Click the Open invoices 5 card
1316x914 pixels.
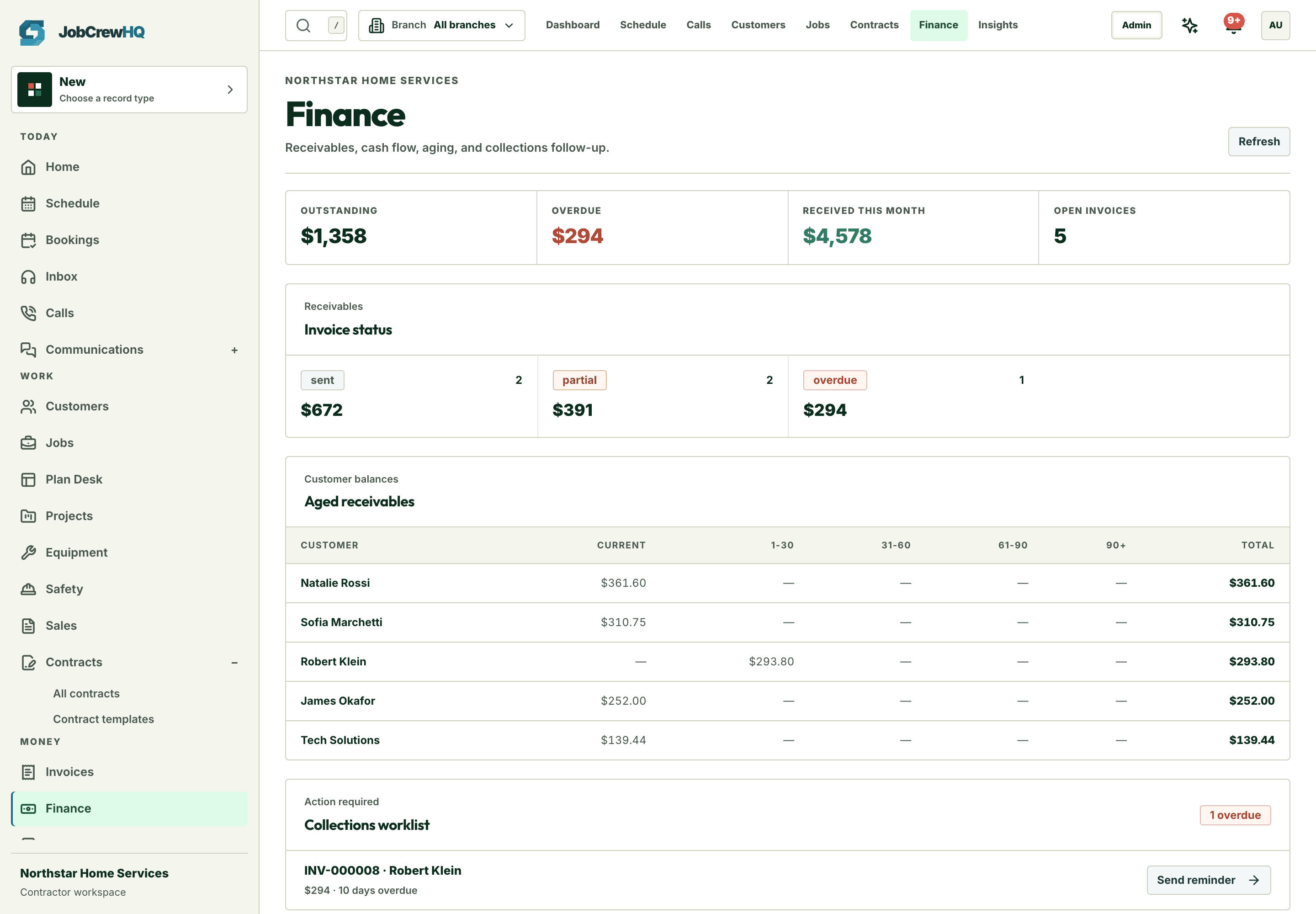point(1164,227)
